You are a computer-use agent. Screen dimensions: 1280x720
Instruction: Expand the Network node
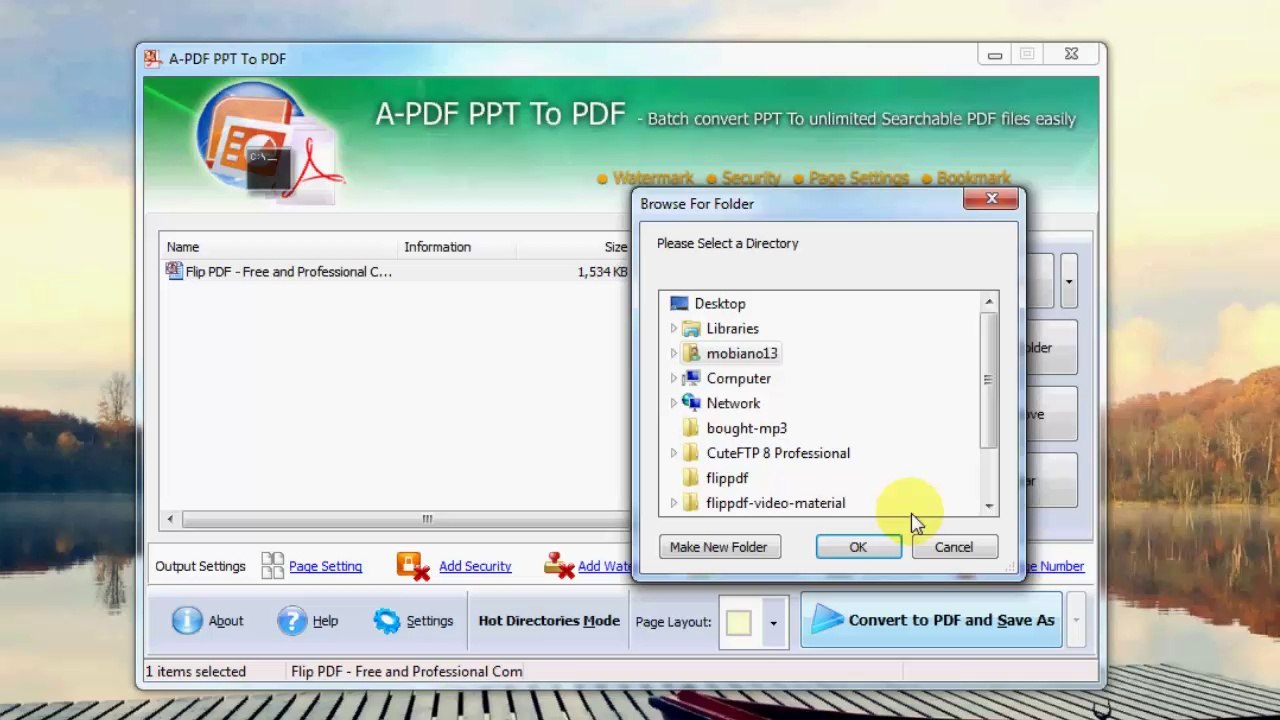tap(673, 403)
